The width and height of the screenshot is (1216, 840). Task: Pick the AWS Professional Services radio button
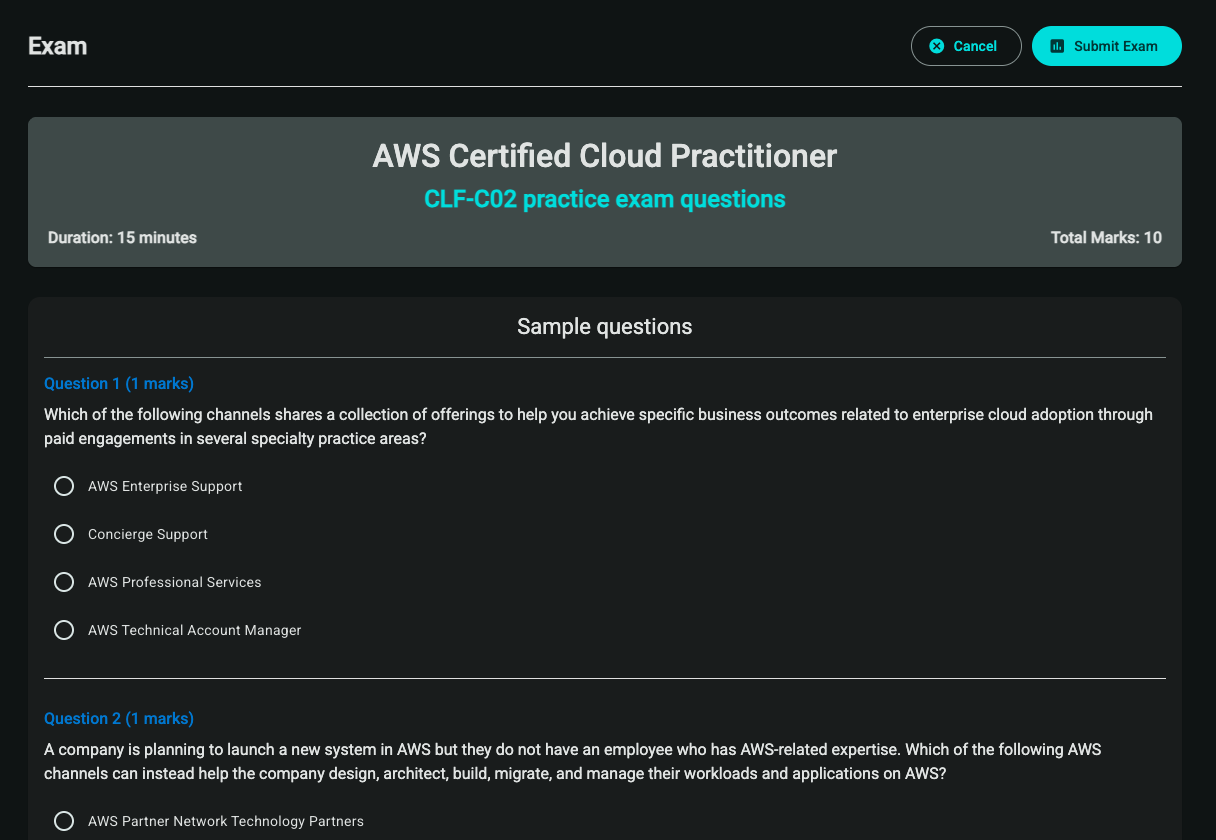coord(64,582)
